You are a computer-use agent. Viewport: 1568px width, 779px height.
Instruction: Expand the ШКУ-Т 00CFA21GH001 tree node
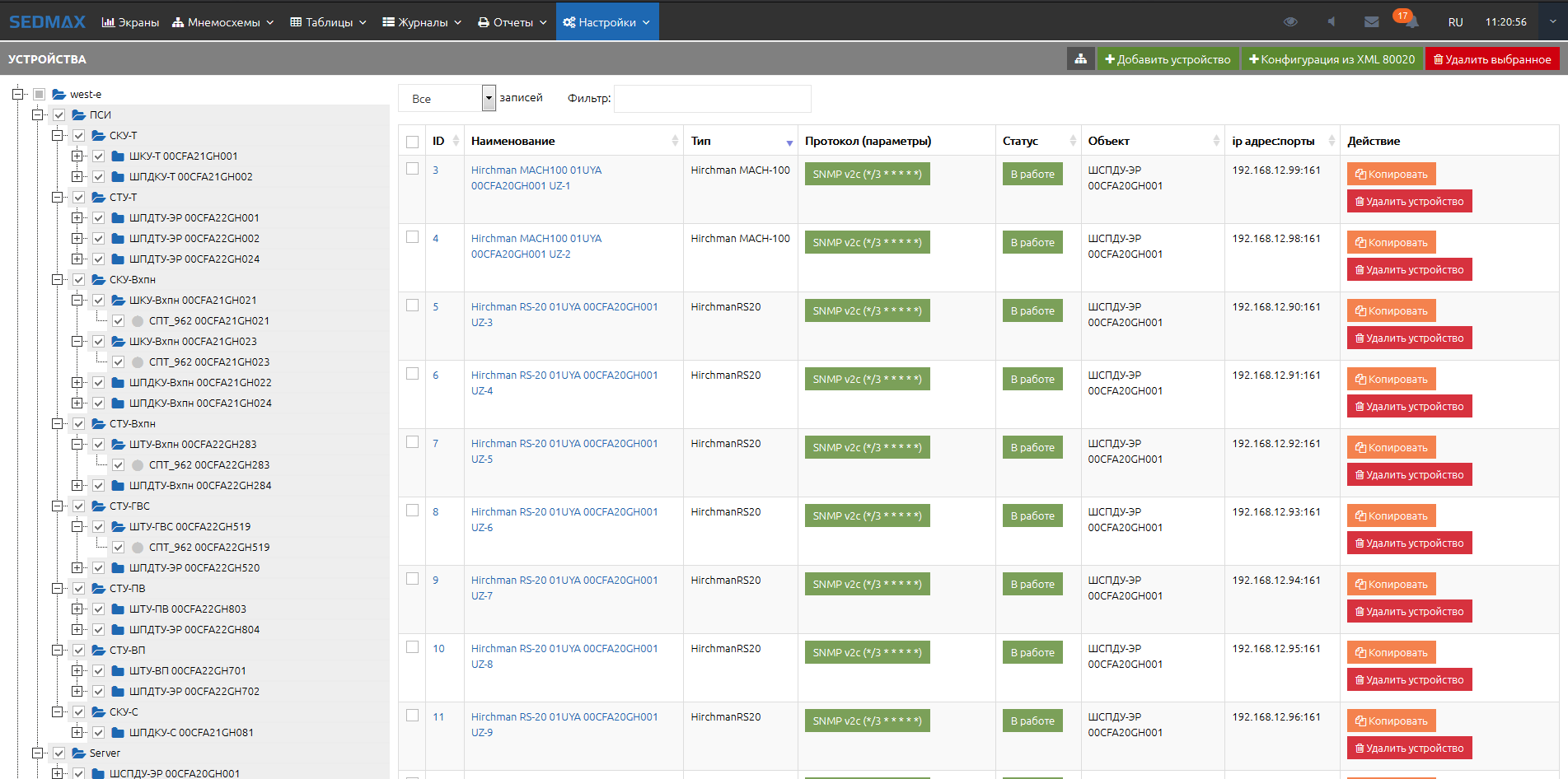point(77,156)
